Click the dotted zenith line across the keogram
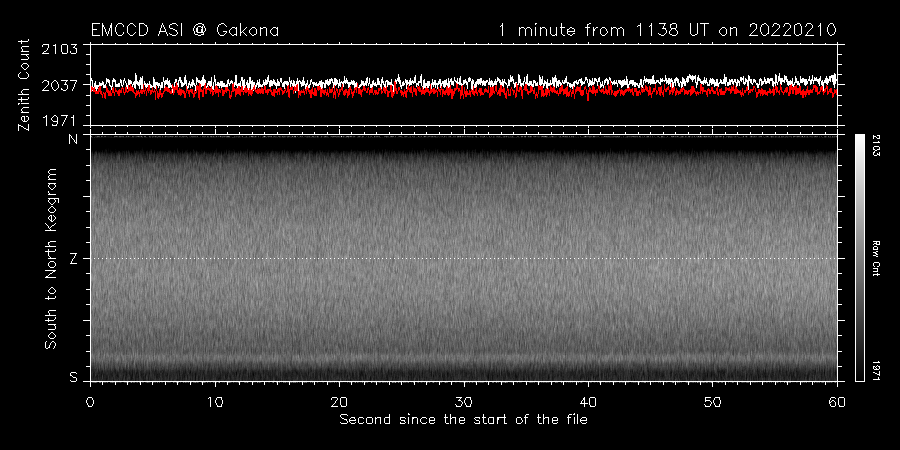The height and width of the screenshot is (450, 900). (x=463, y=258)
